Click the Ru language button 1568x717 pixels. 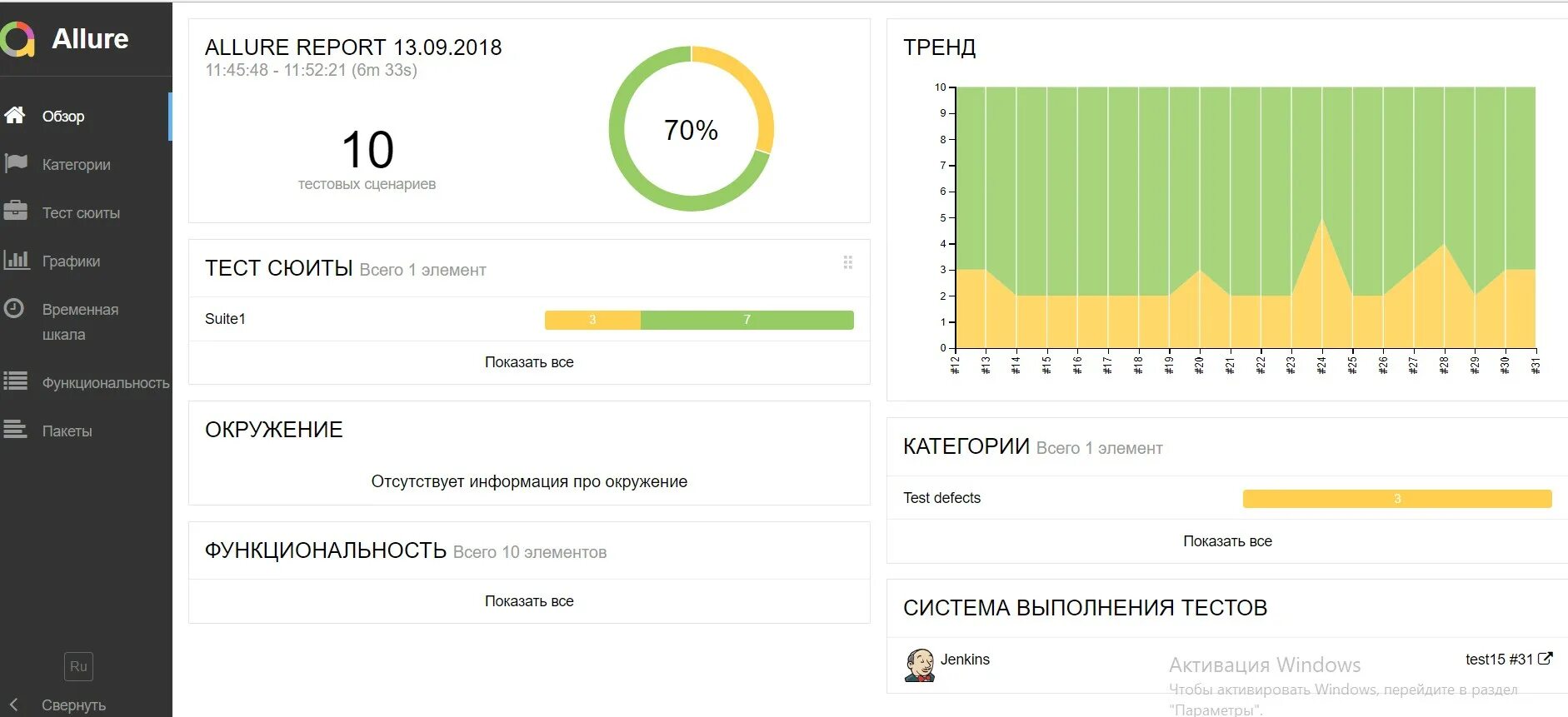coord(78,666)
